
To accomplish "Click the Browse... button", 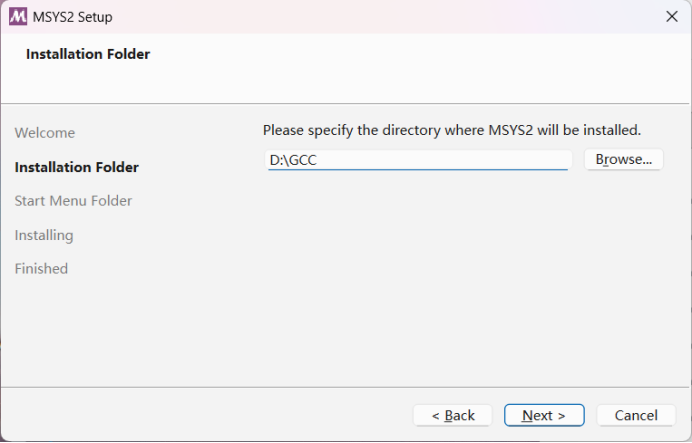I will click(624, 159).
